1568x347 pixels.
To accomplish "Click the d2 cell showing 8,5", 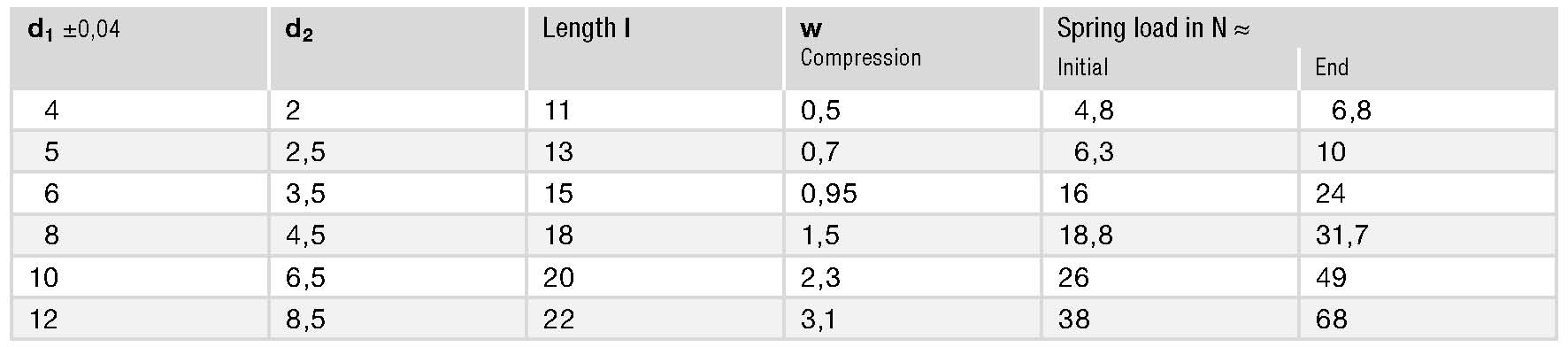I will tap(305, 319).
